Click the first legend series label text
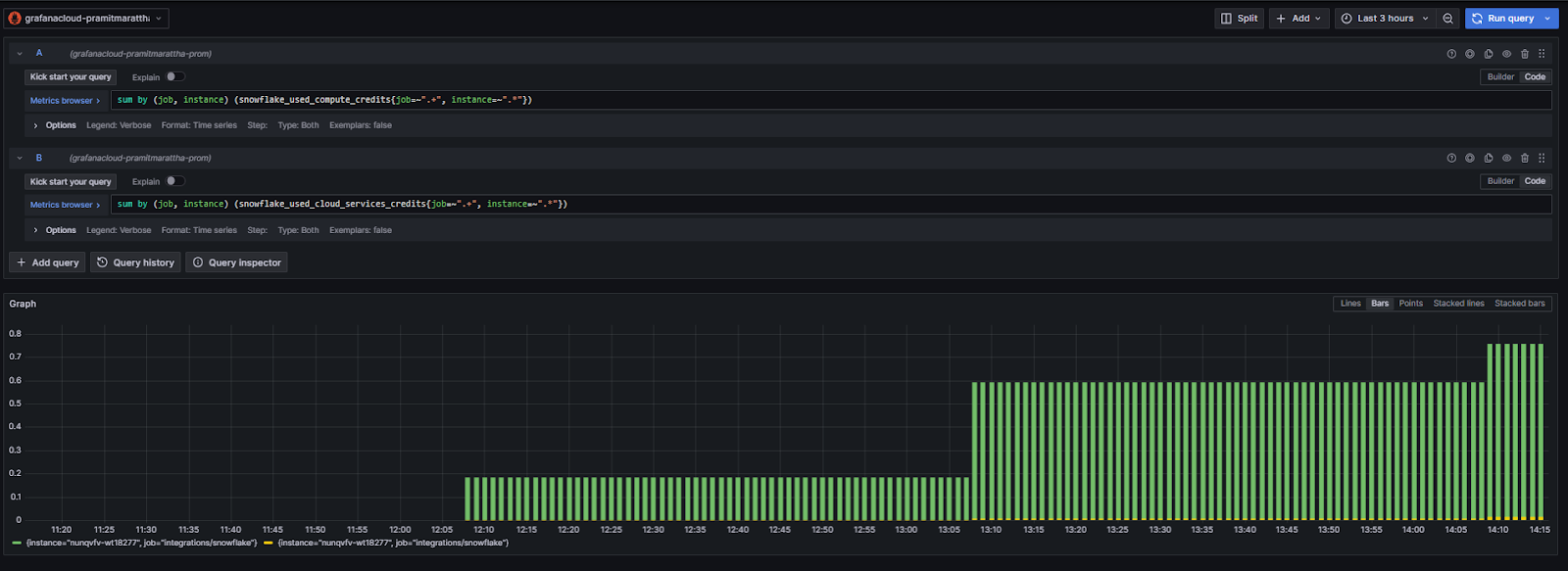 point(141,543)
